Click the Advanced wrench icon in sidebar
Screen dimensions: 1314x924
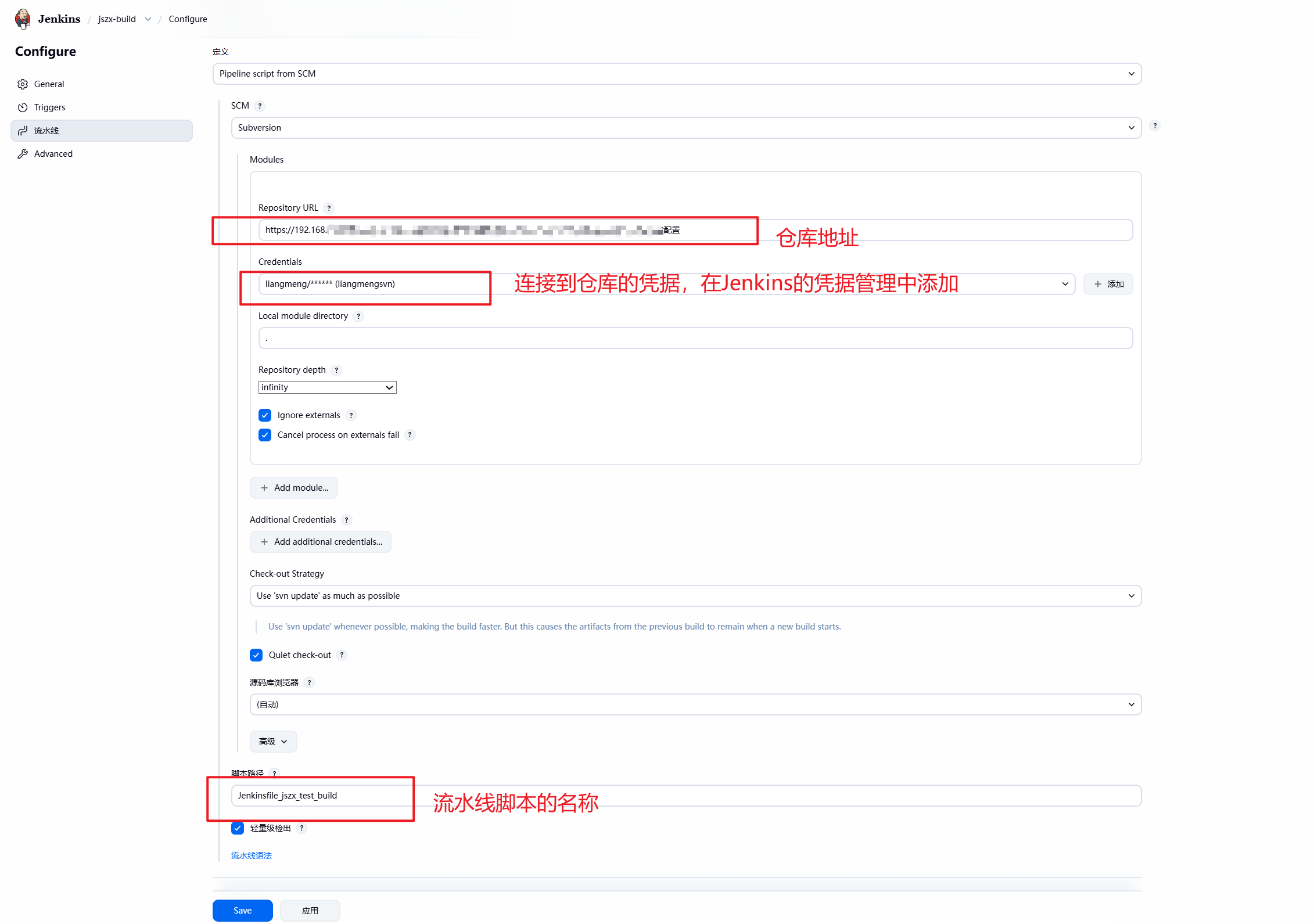coord(23,154)
